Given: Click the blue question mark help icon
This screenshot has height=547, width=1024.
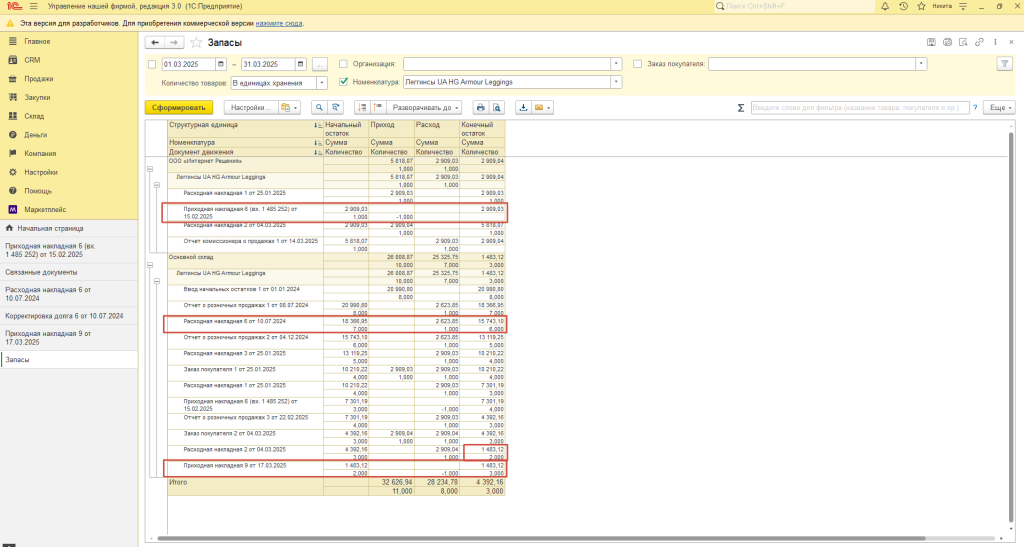Looking at the screenshot, I should pos(975,108).
